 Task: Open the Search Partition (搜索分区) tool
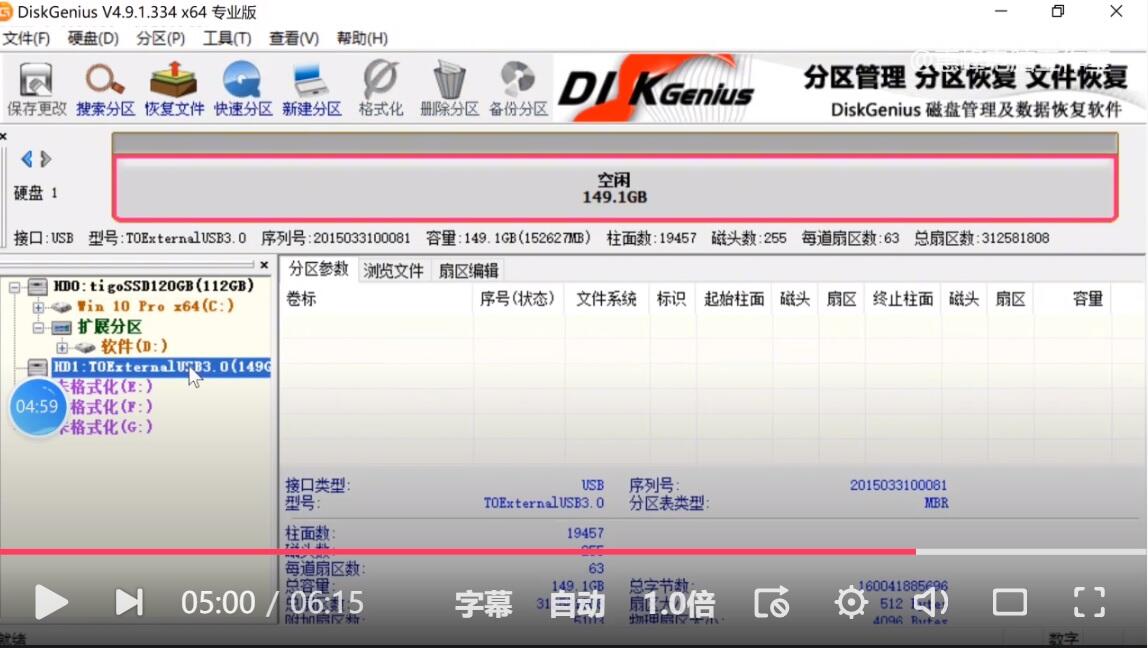tap(105, 89)
